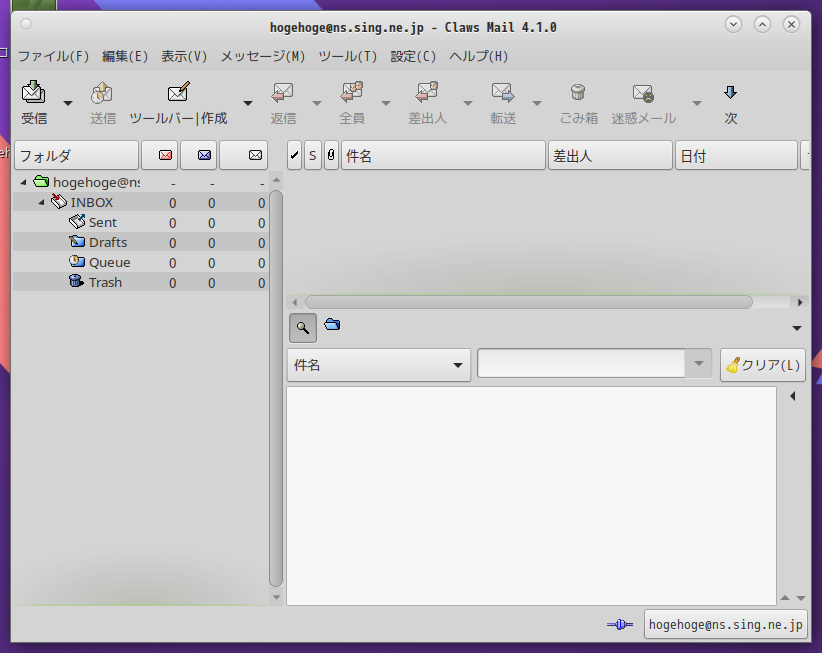Open the 編集(E) menu

(x=125, y=56)
